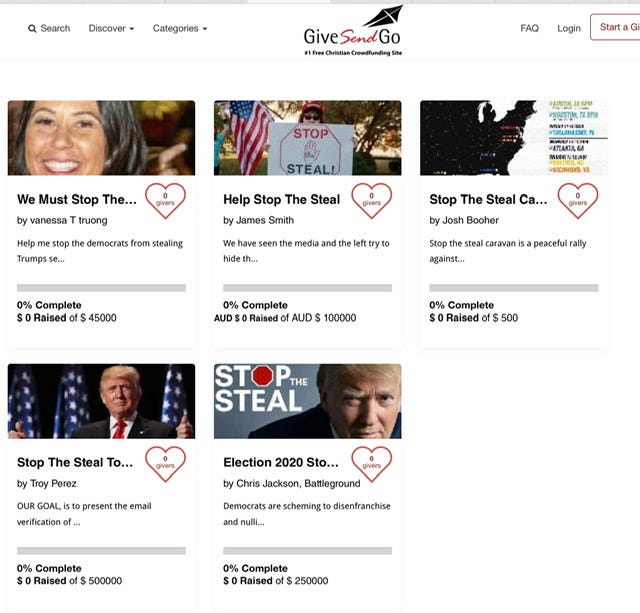Open the Help Stop The Steal title

(x=281, y=199)
